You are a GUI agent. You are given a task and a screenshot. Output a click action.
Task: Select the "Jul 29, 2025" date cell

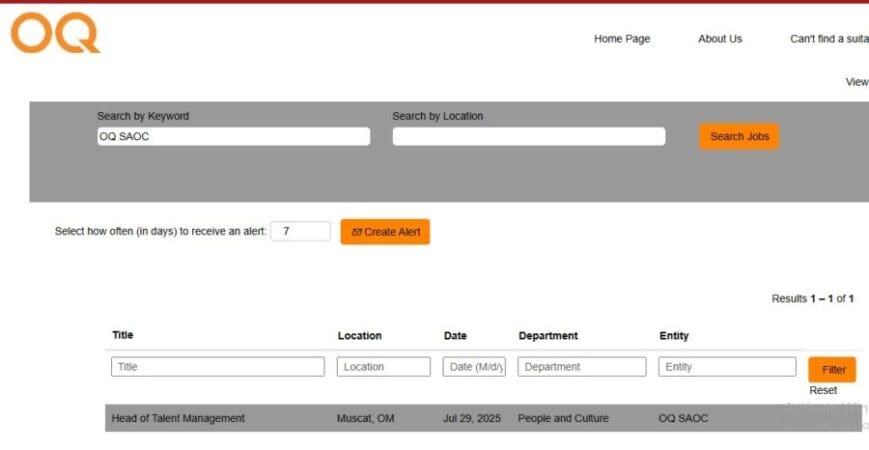472,418
